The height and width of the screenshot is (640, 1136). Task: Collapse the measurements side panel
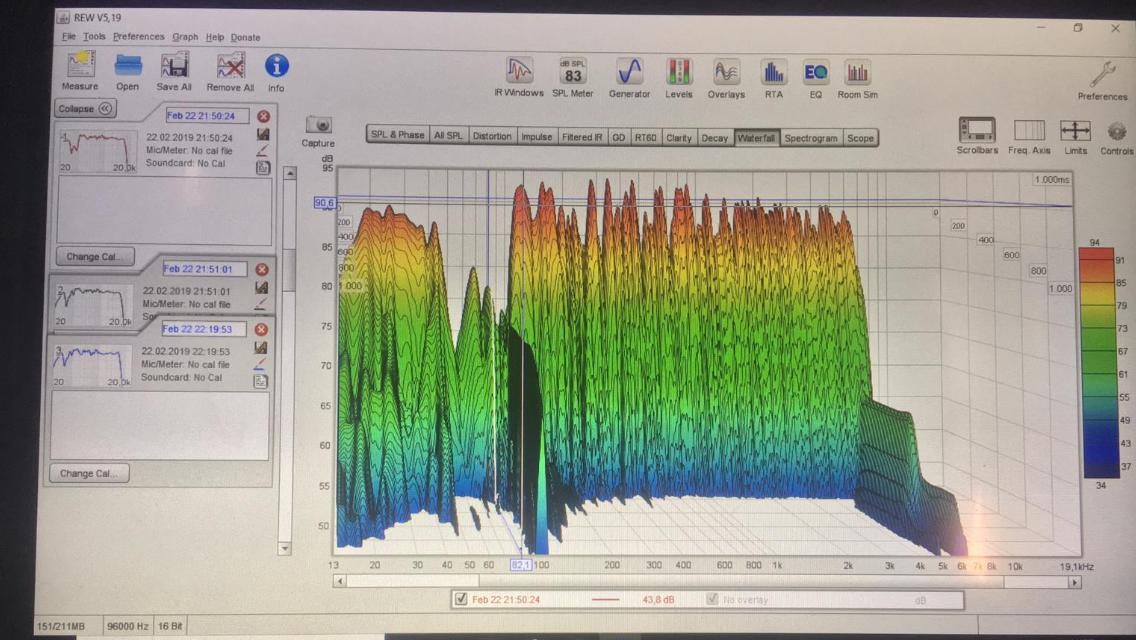click(85, 109)
